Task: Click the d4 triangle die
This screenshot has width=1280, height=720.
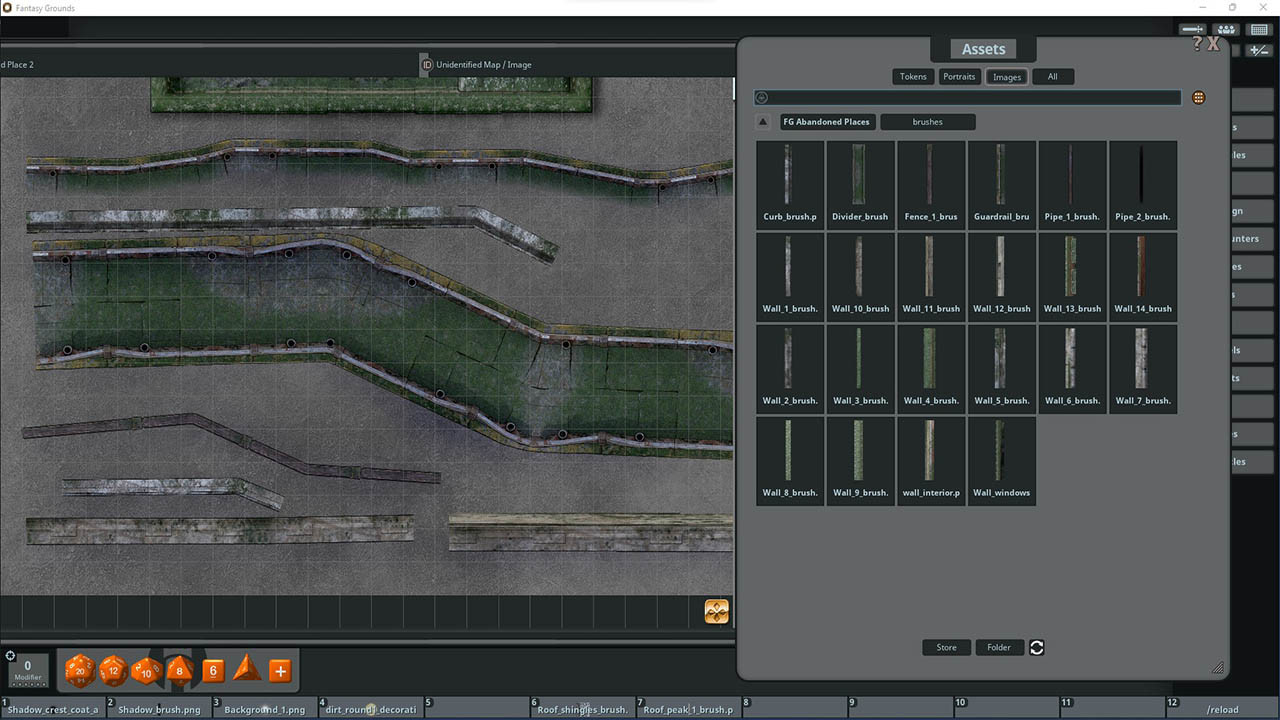Action: (245, 671)
